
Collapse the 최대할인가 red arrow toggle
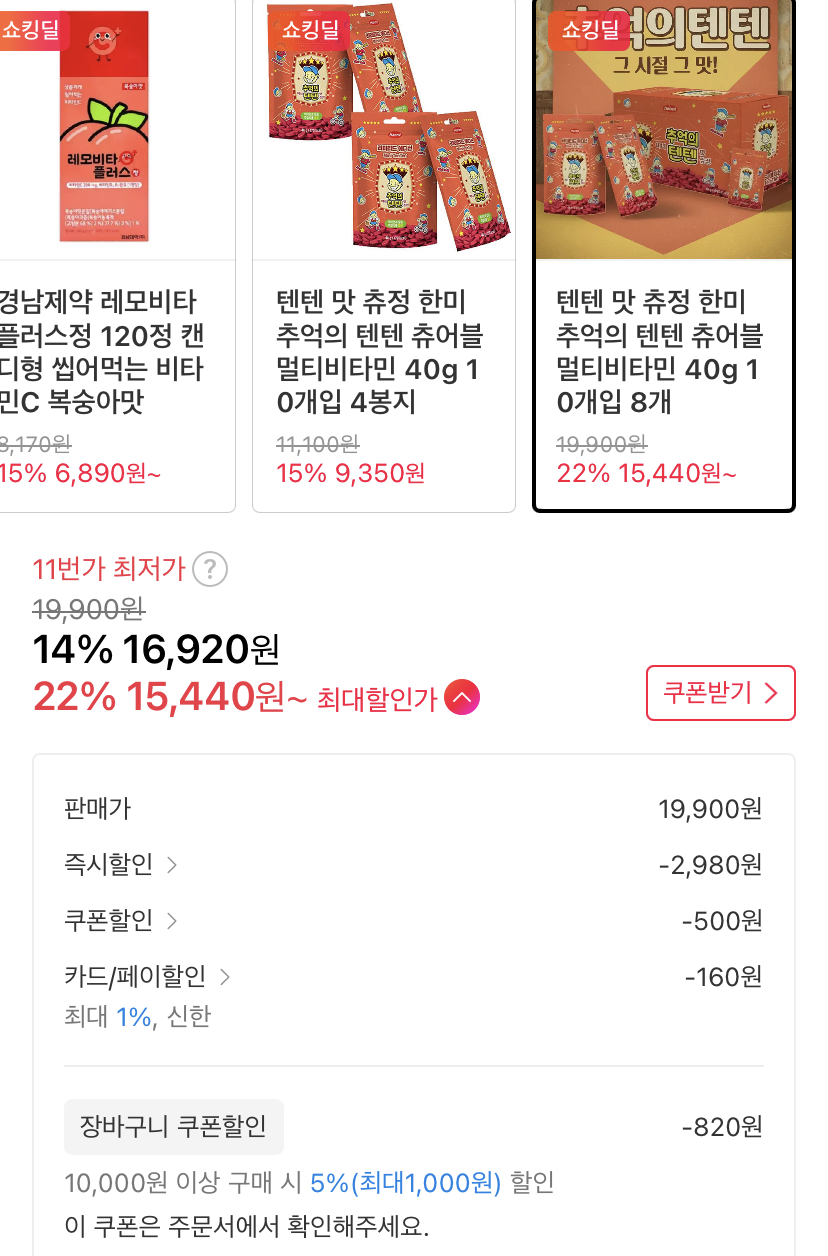[462, 698]
